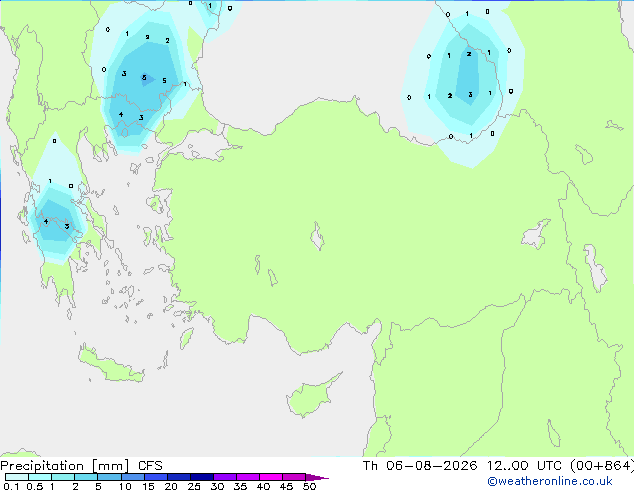Click the '12..00 UTC' time label
Viewport: 634px width, 490px height.
(524, 465)
